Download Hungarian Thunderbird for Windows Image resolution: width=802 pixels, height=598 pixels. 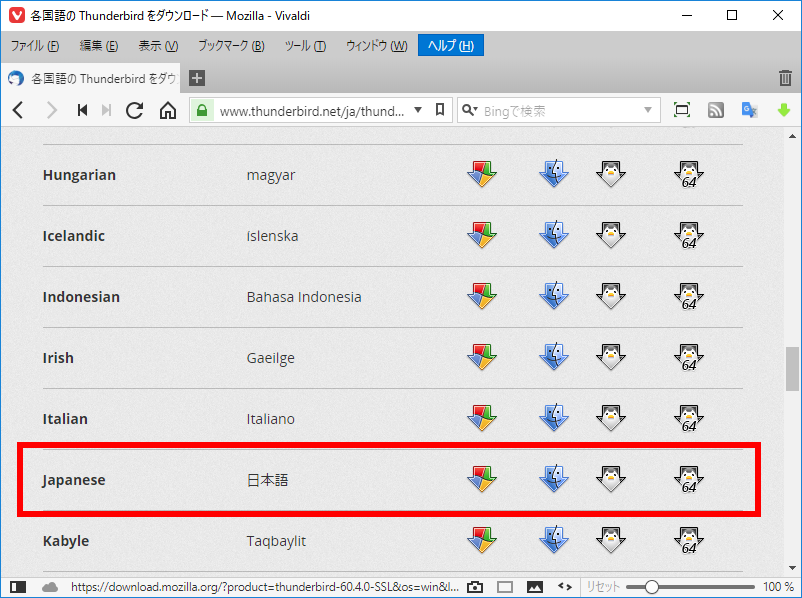(x=482, y=174)
